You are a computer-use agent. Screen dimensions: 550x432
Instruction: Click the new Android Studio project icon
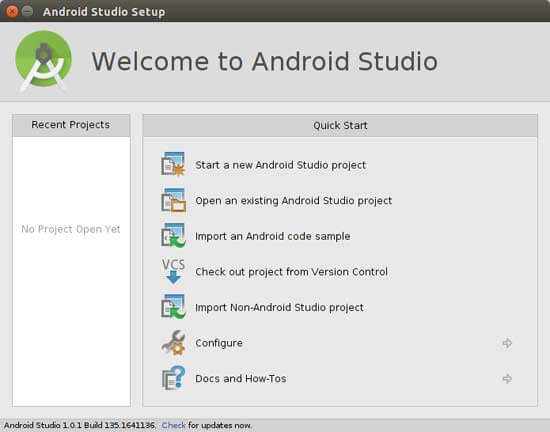[173, 164]
